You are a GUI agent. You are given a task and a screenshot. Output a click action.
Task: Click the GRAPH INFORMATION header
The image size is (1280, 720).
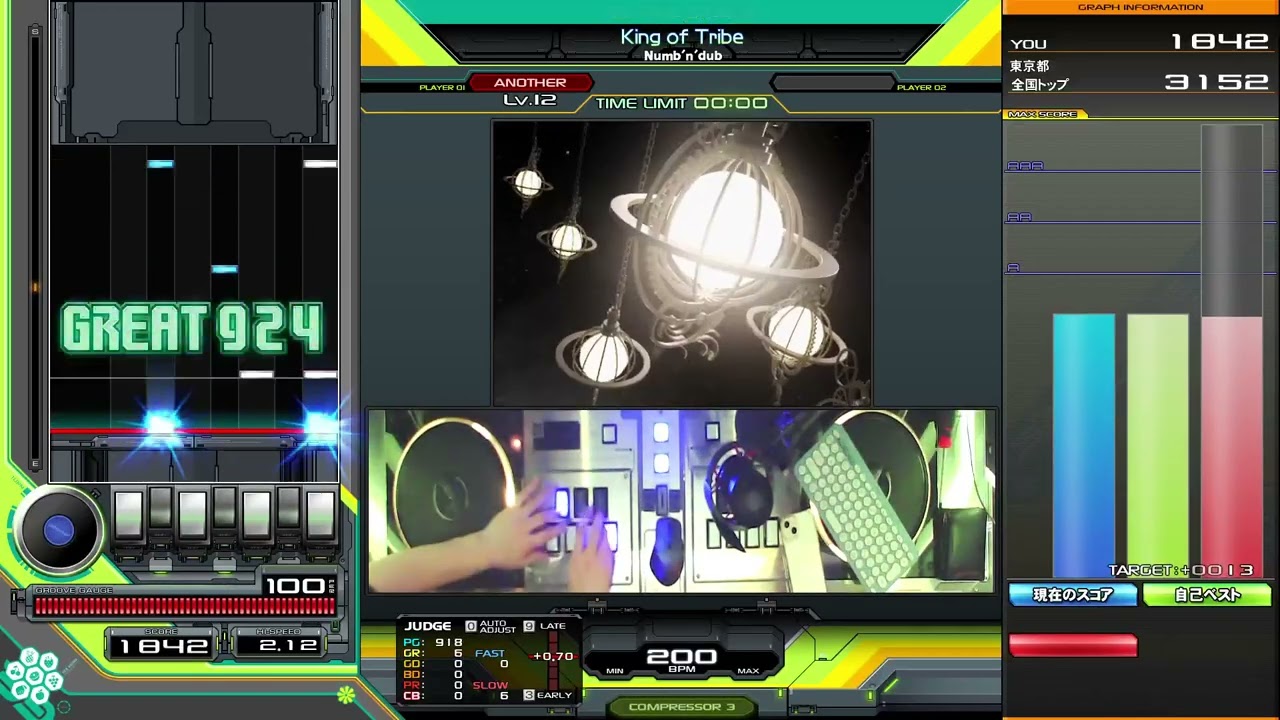point(1140,7)
